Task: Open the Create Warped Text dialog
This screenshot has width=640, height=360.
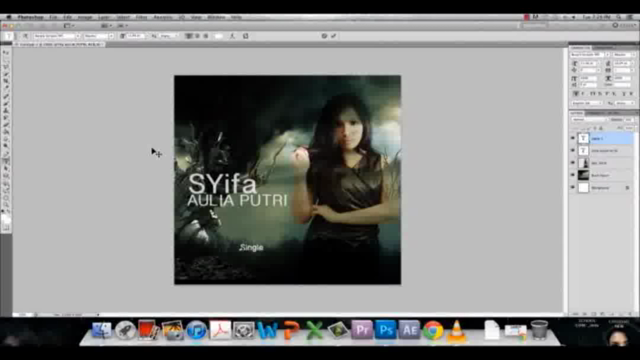Action: (232, 36)
